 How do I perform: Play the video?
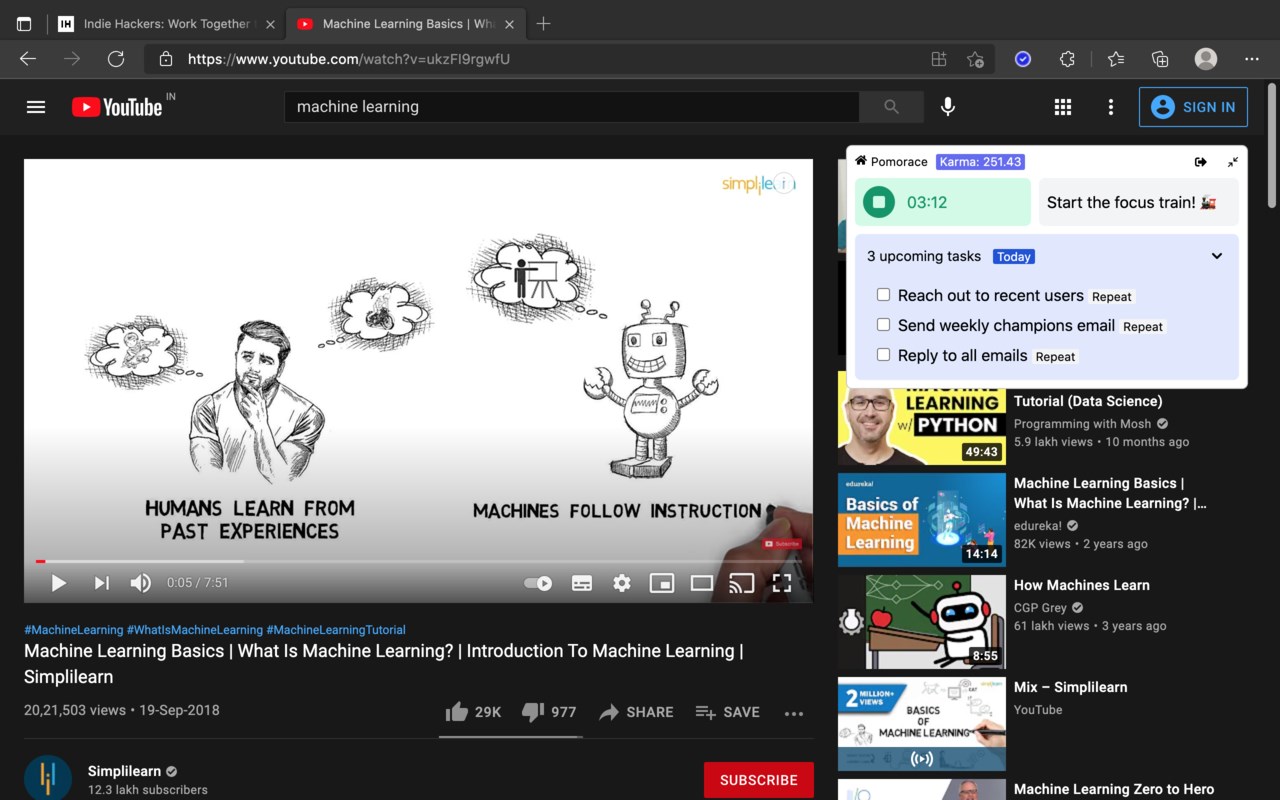[58, 583]
